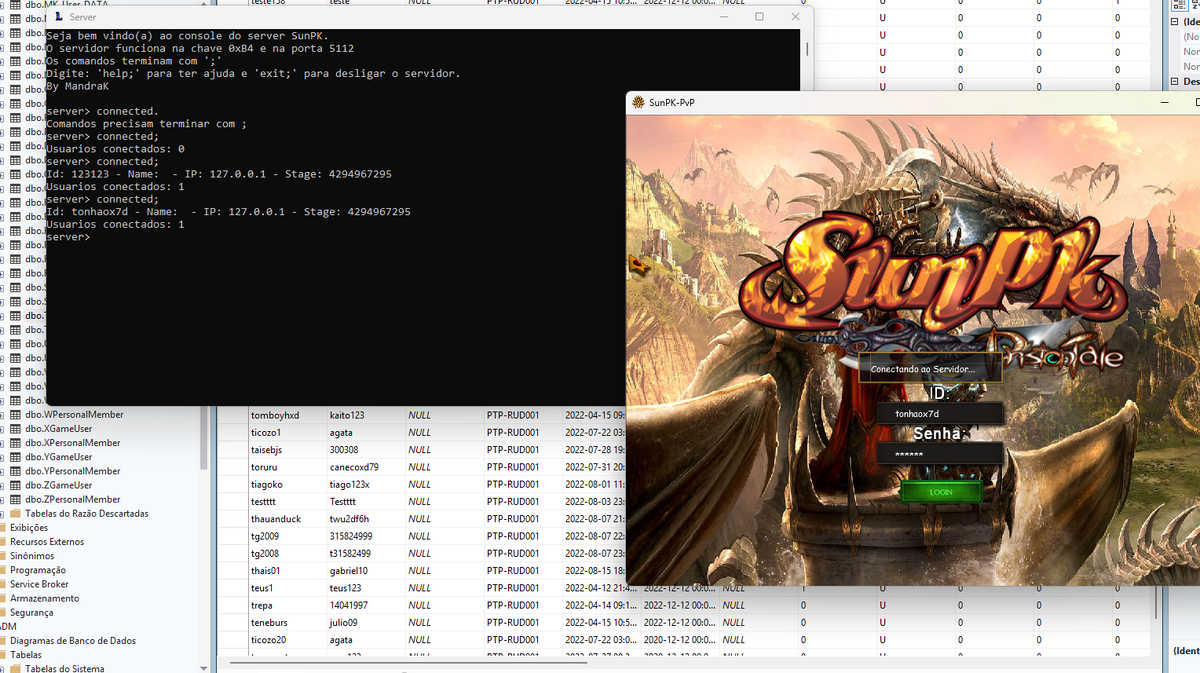Collapse the (Identidade) properties section

click(1175, 21)
